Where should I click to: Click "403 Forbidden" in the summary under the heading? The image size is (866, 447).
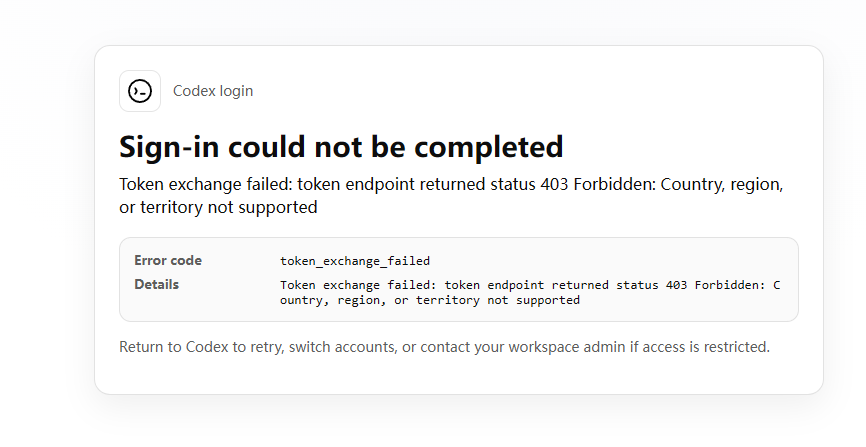pyautogui.click(x=598, y=184)
